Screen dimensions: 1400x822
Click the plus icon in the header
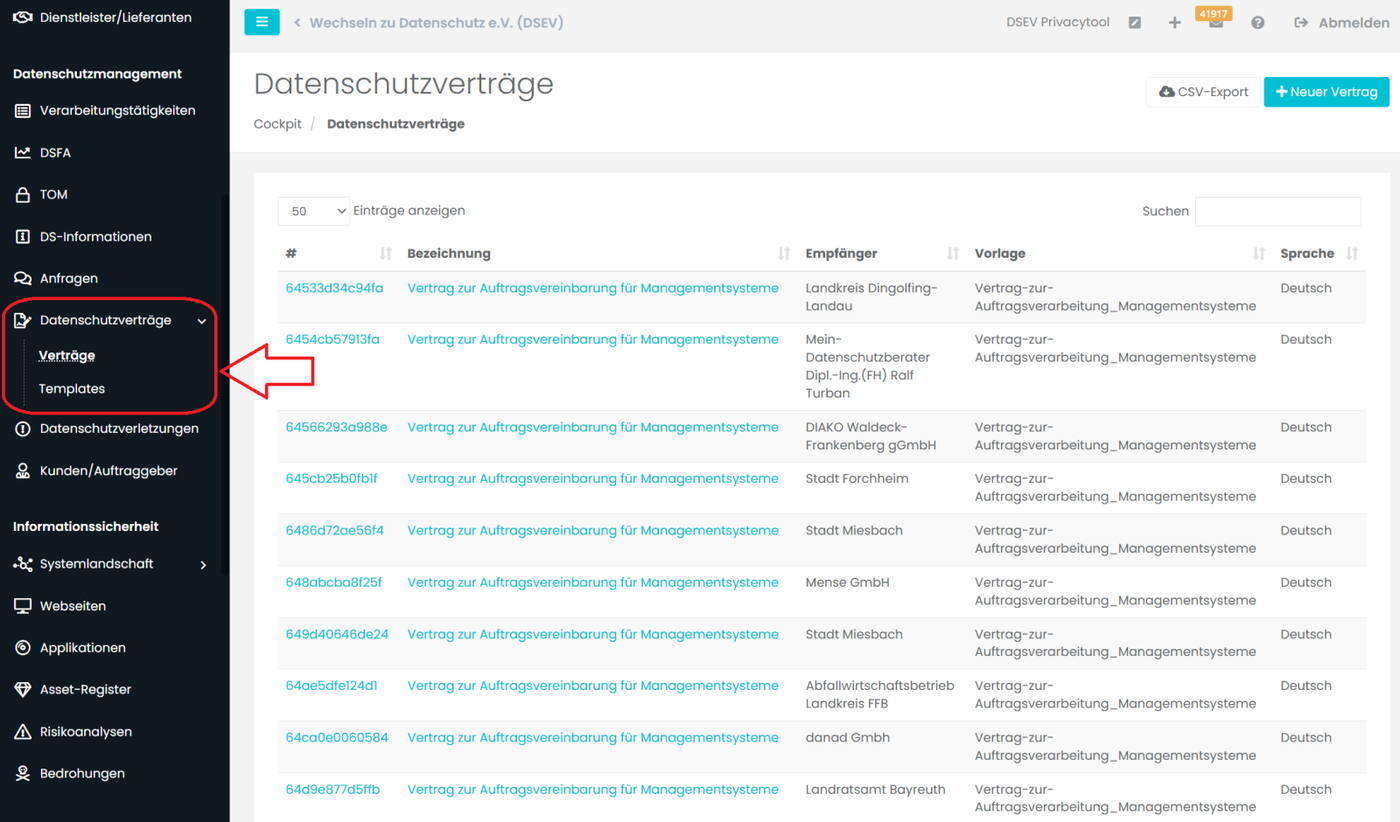click(1175, 23)
